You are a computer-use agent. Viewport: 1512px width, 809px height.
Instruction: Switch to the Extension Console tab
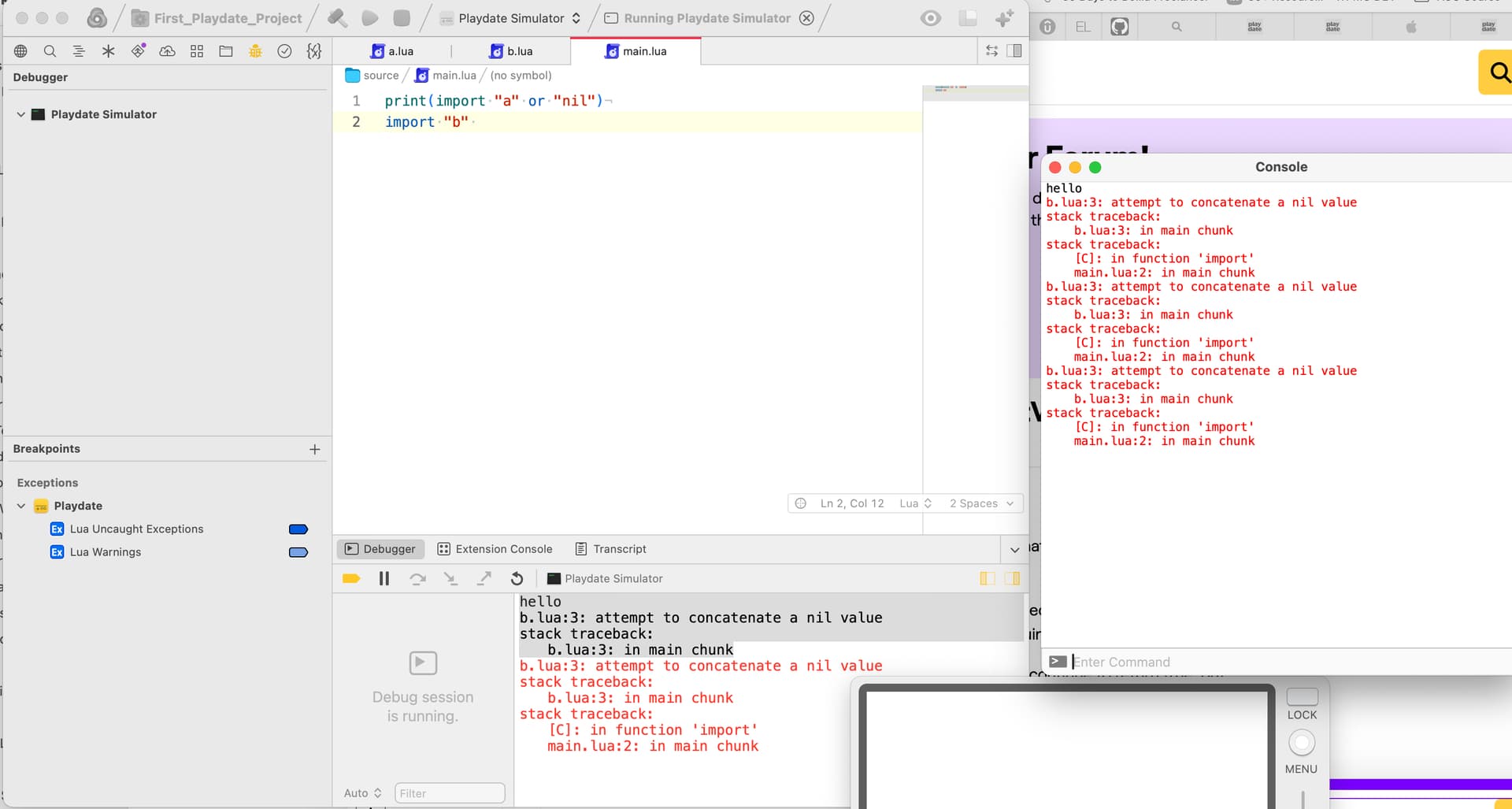point(495,549)
